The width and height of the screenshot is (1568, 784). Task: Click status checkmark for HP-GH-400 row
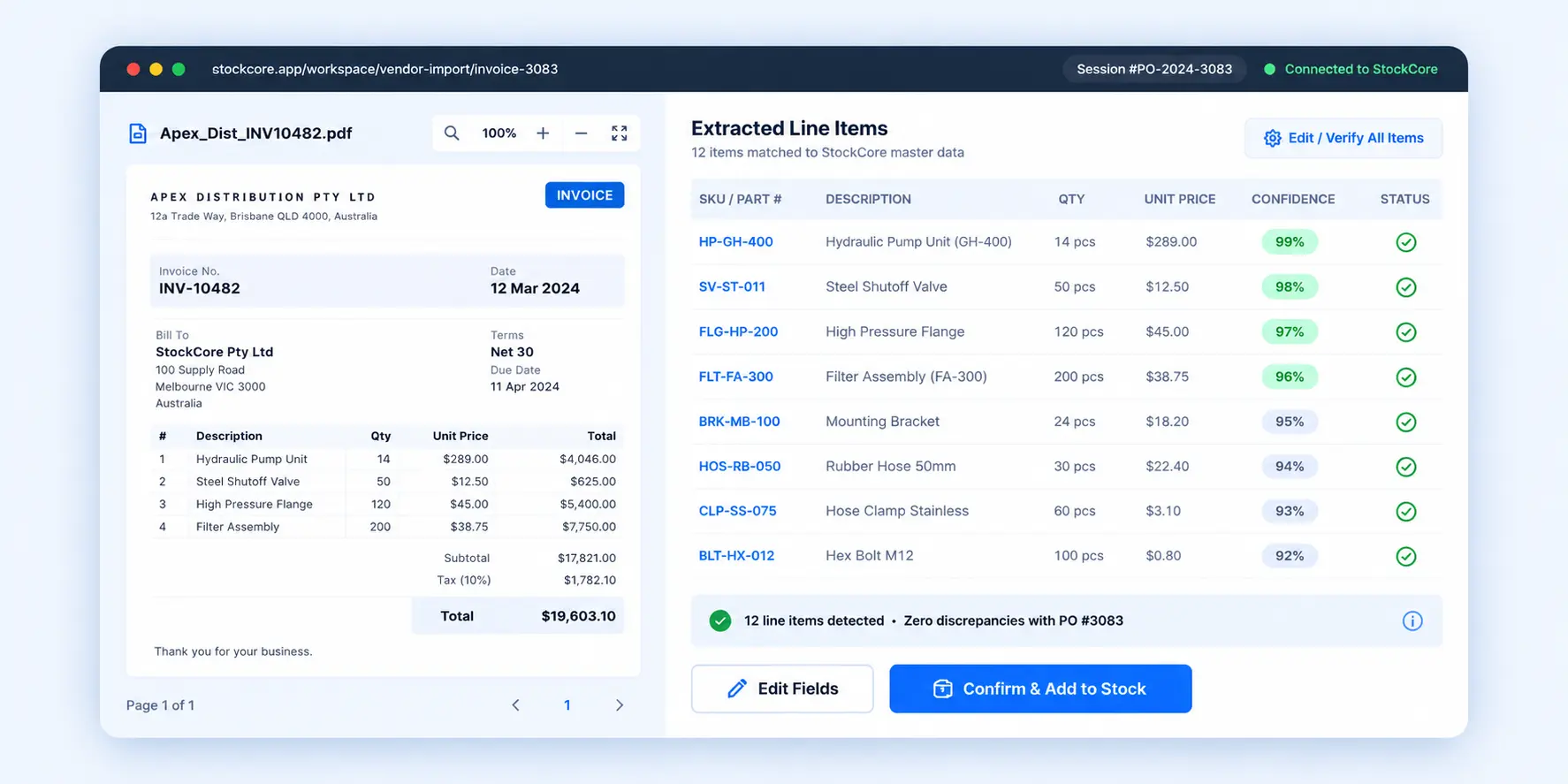click(1405, 242)
